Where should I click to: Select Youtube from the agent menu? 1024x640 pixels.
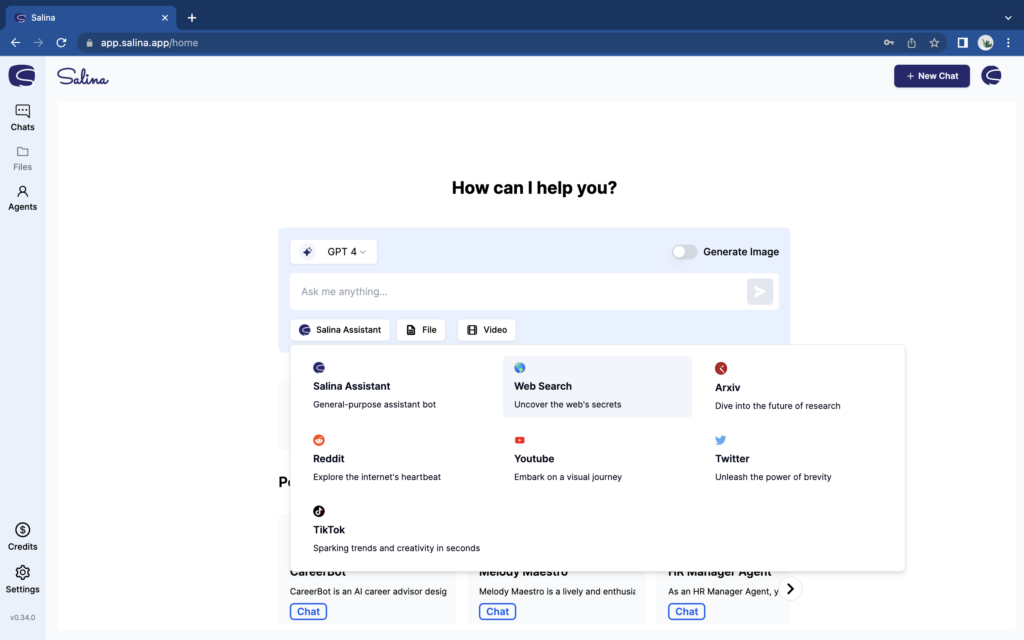[x=597, y=458]
